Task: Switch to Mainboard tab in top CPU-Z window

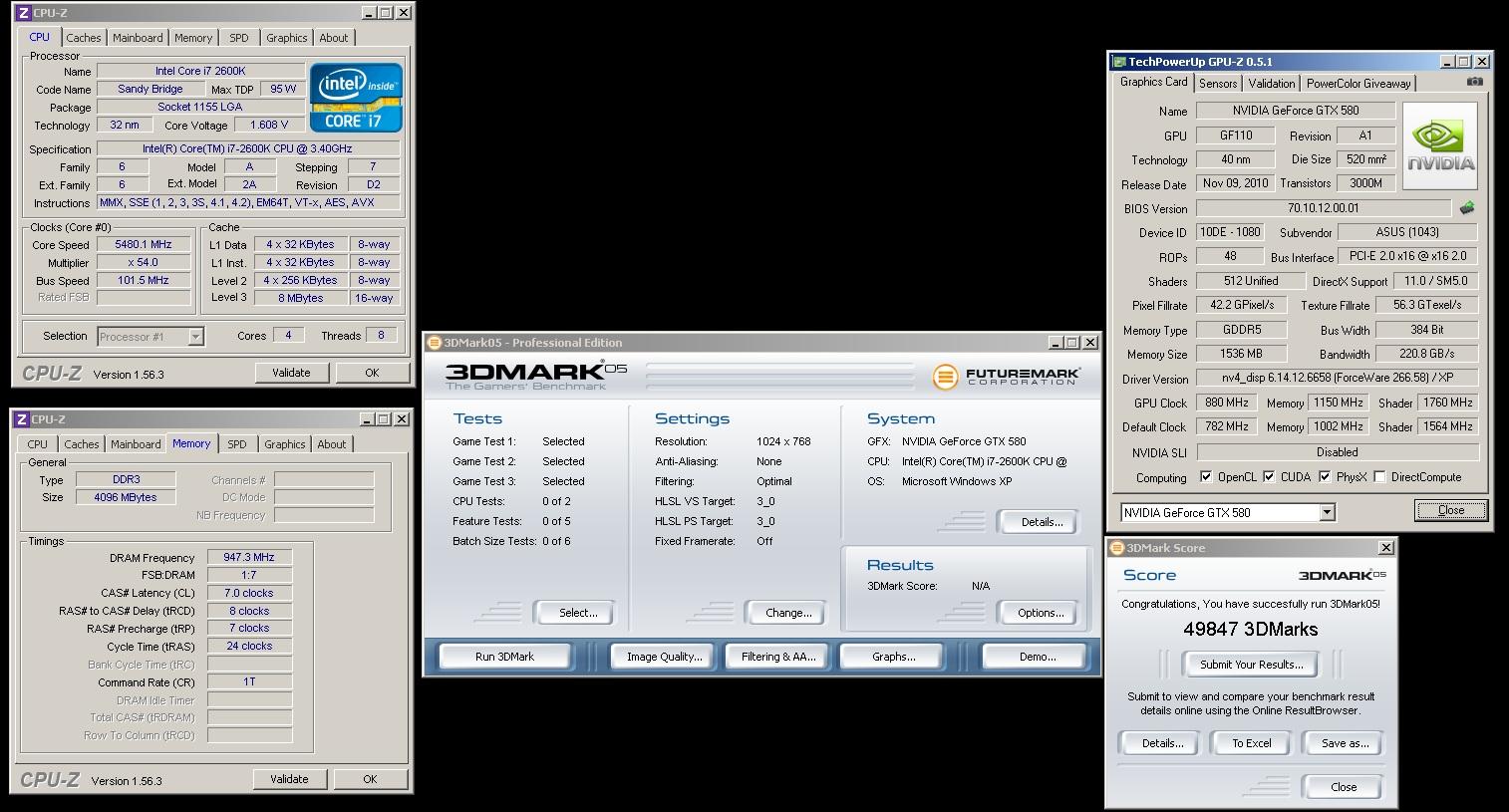Action: click(138, 38)
